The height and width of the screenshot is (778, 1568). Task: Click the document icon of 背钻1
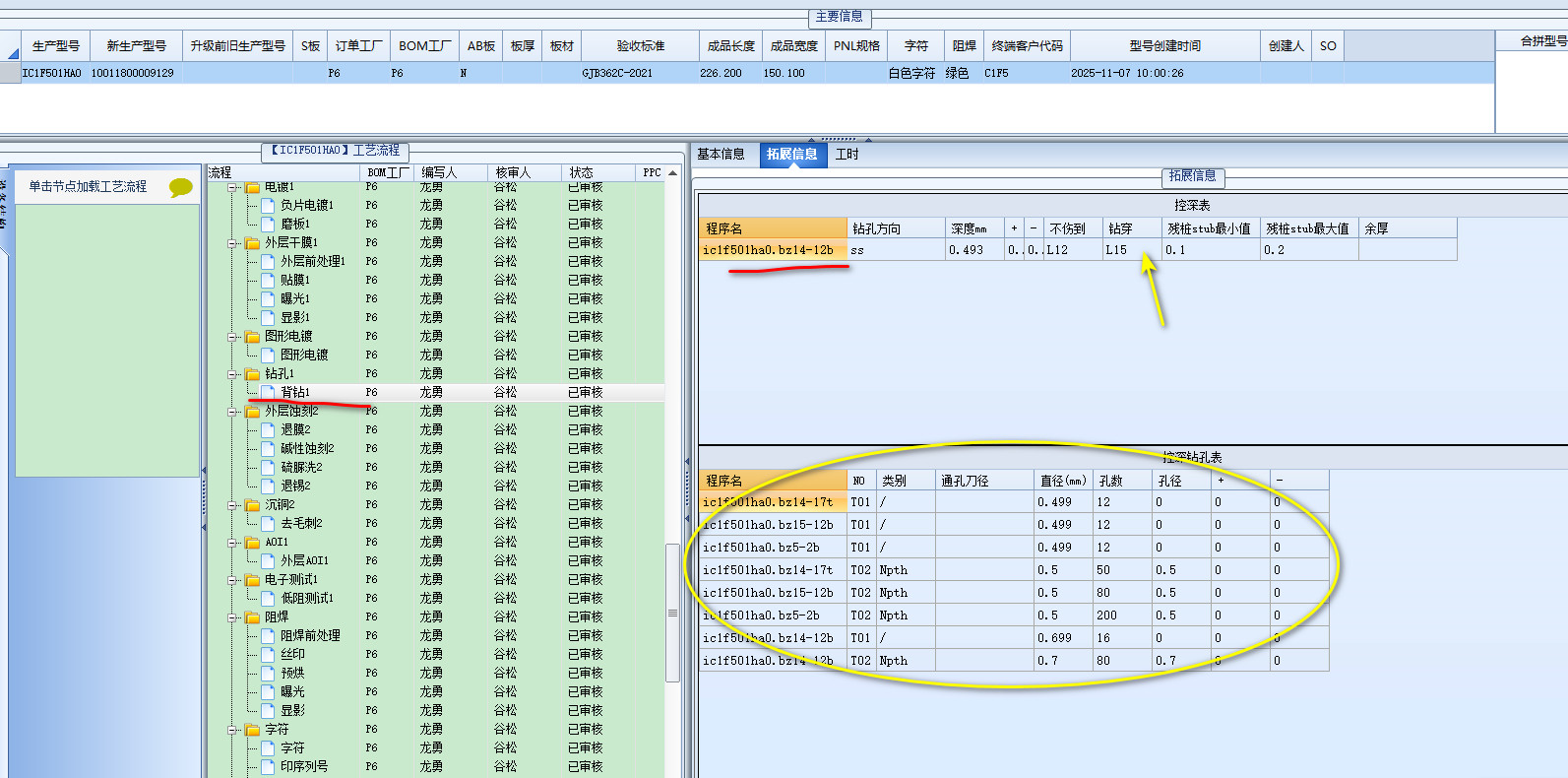coord(268,392)
